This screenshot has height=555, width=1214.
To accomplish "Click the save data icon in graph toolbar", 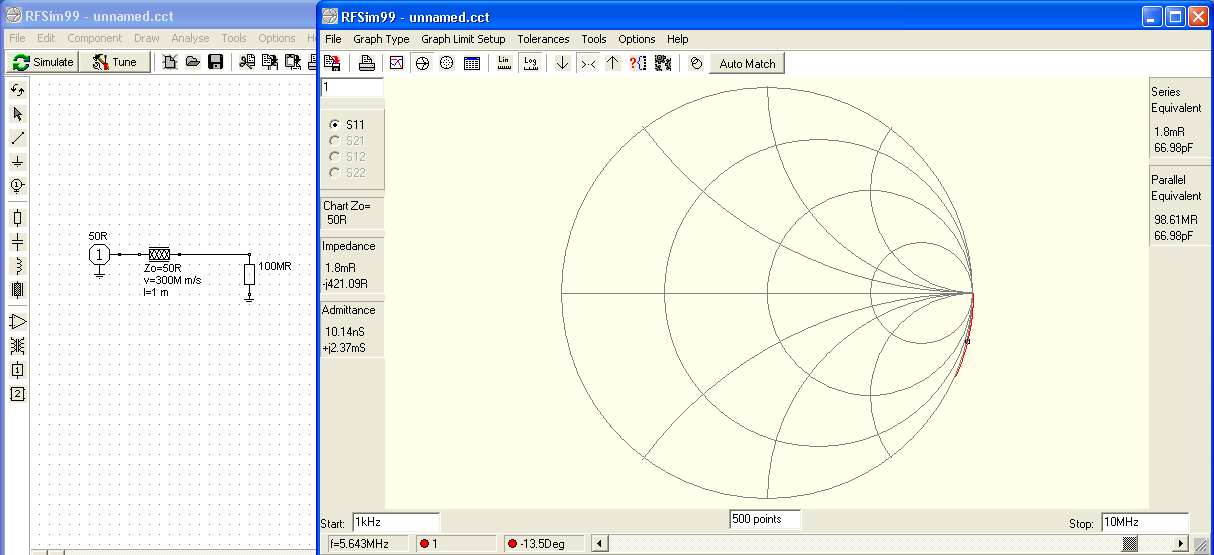I will [x=333, y=63].
